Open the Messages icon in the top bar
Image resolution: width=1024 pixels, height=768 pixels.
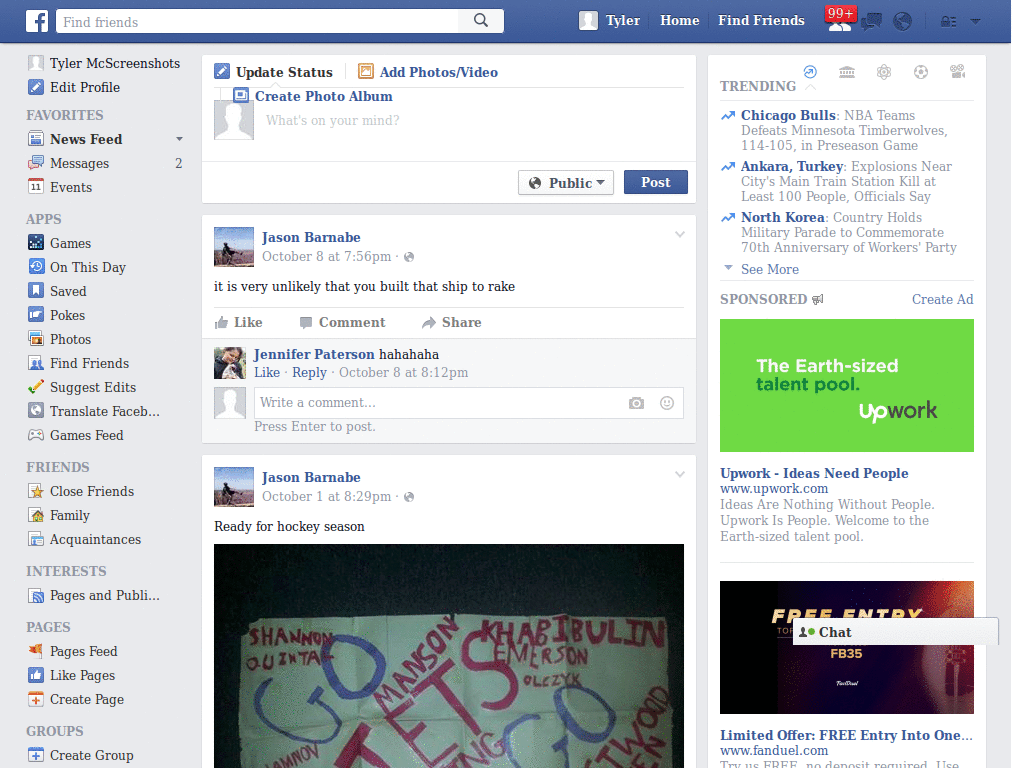click(870, 21)
